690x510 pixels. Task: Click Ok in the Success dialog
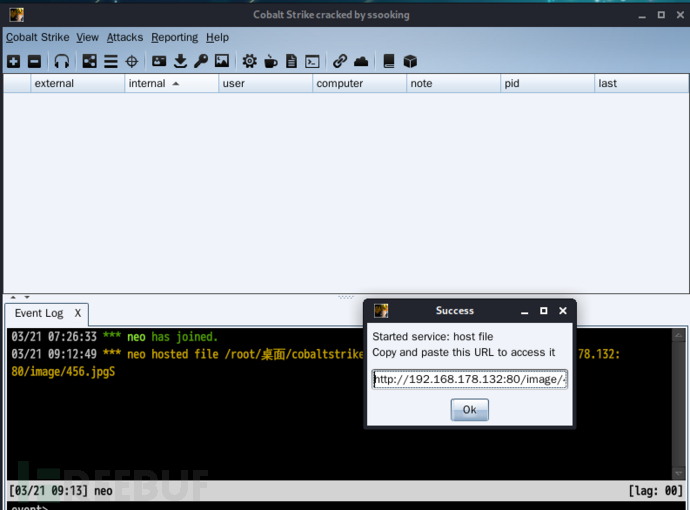tap(470, 410)
